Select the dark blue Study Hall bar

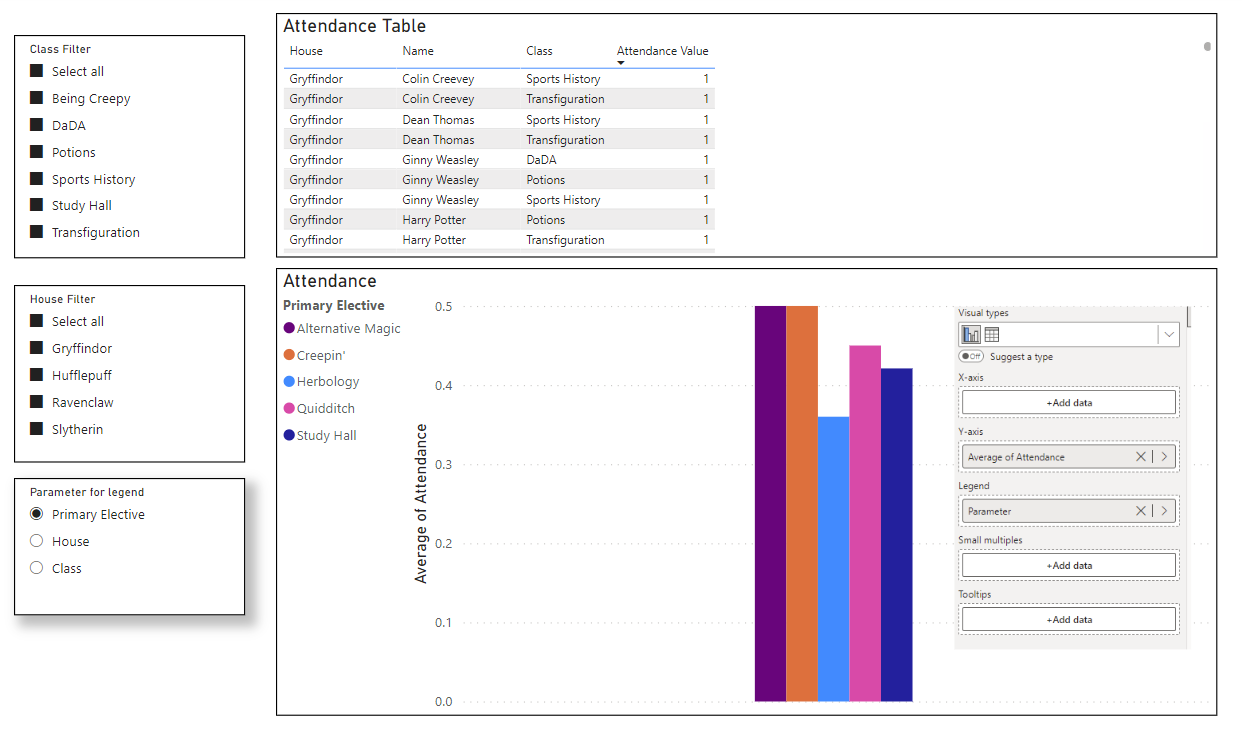[x=897, y=535]
